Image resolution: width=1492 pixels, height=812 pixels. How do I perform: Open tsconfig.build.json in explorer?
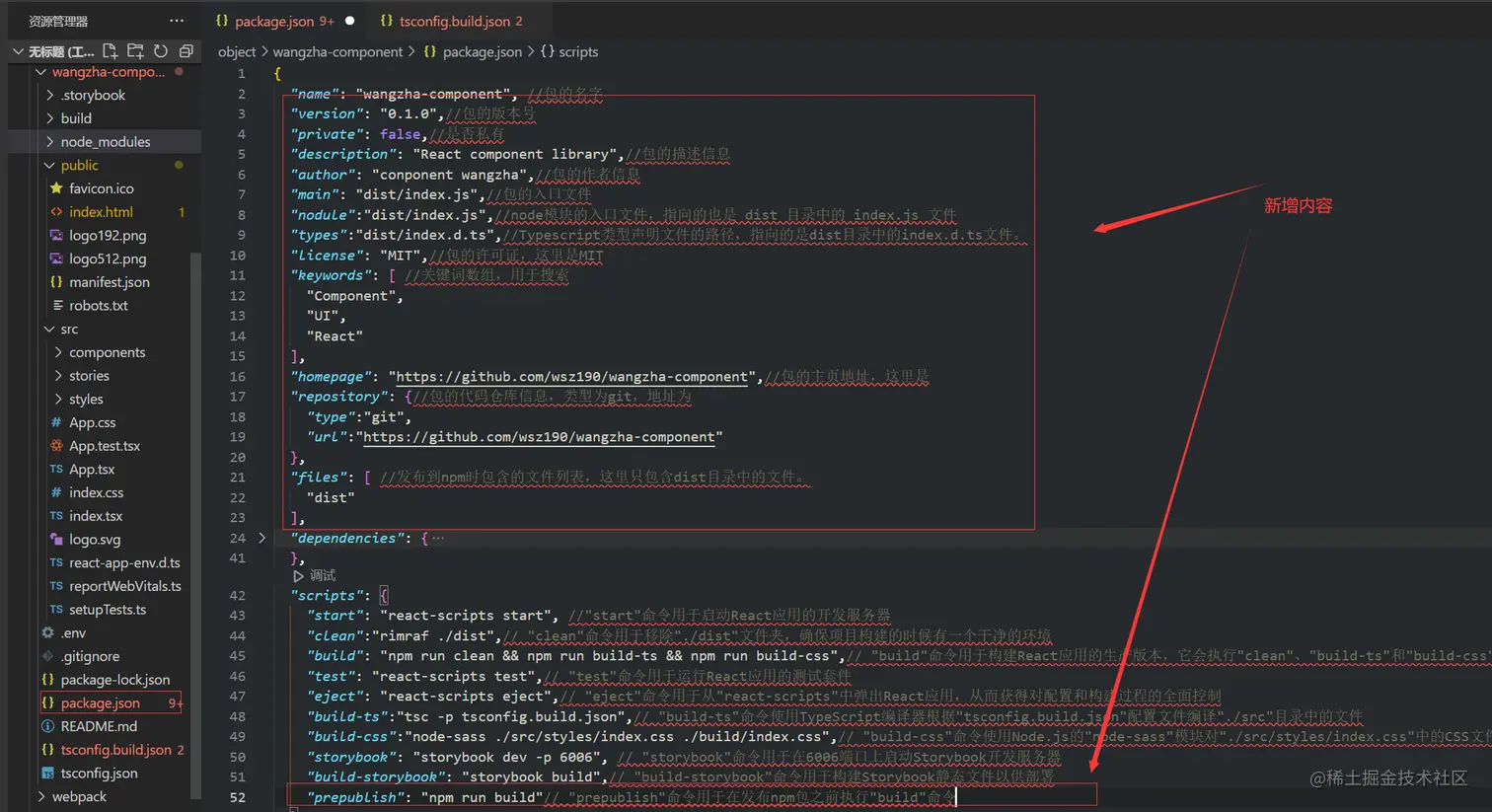pyautogui.click(x=116, y=750)
